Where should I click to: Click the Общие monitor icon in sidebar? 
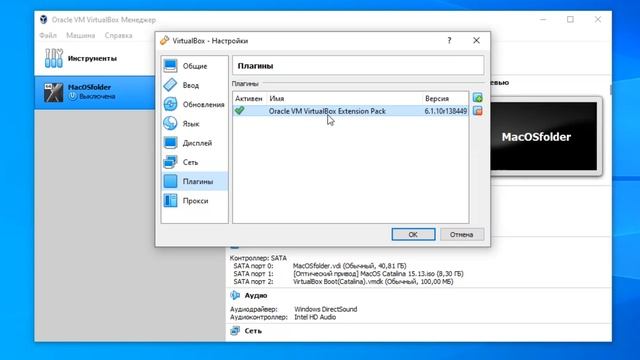pyautogui.click(x=170, y=66)
